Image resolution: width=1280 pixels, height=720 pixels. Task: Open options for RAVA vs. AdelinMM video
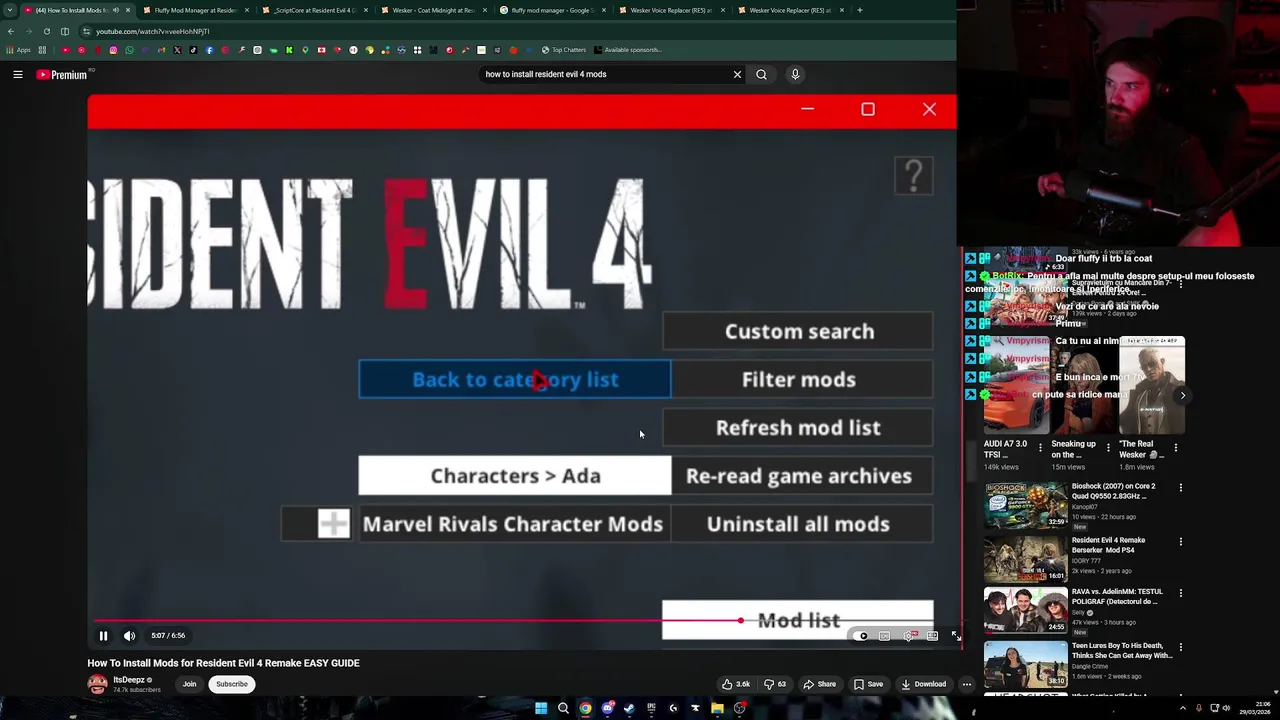pyautogui.click(x=1181, y=593)
